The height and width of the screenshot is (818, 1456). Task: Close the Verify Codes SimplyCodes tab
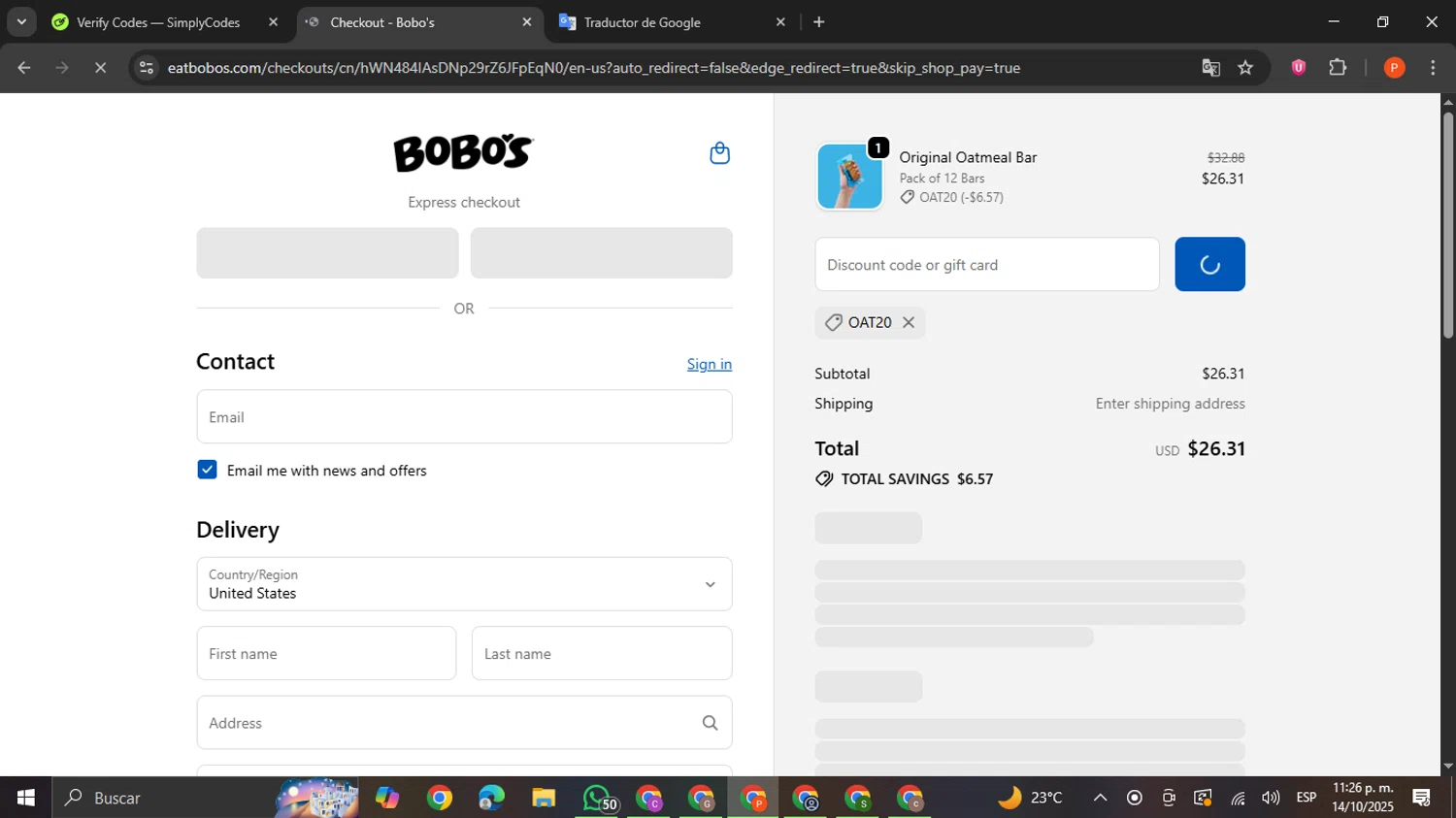pyautogui.click(x=273, y=22)
